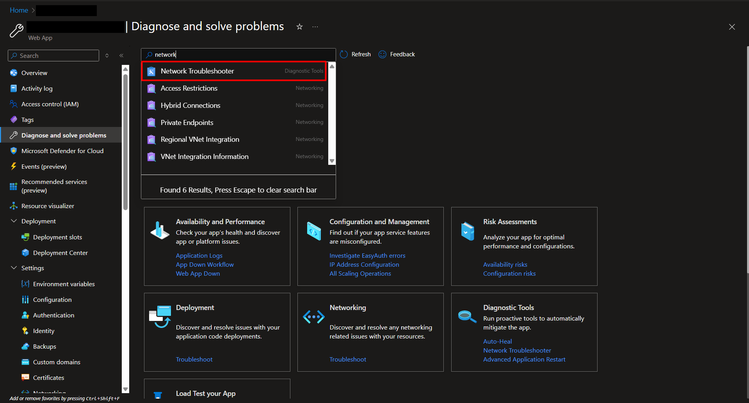The image size is (749, 403).
Task: Open the Overview sidebar icon
Action: coord(13,73)
